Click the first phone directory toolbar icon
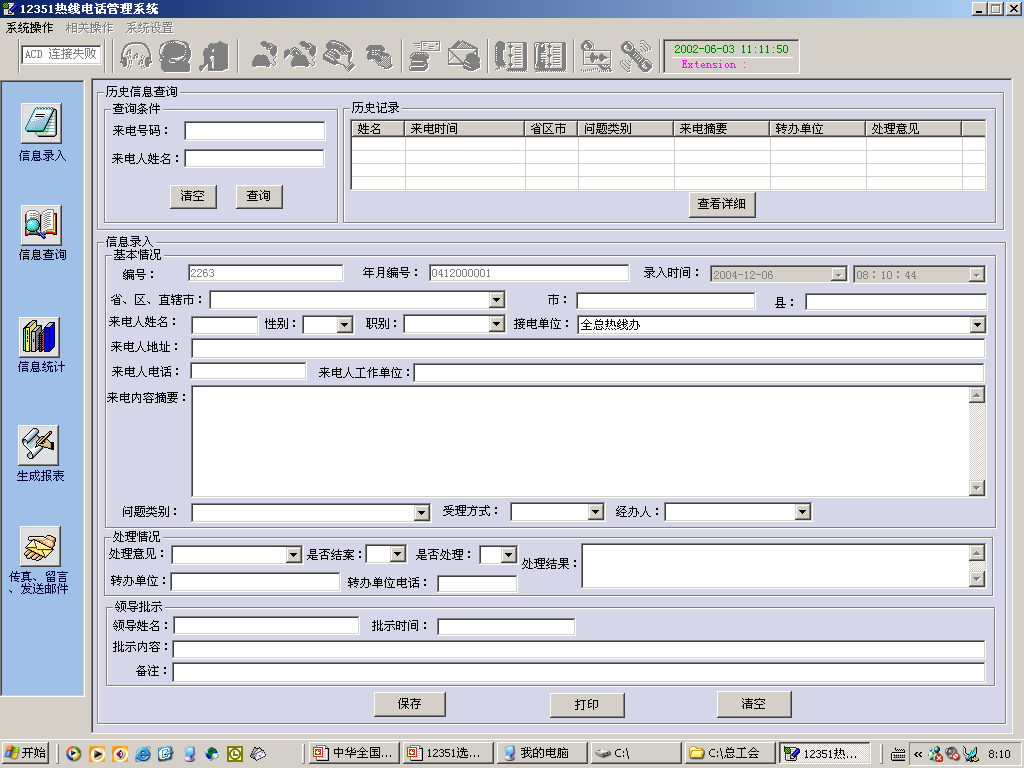1024x768 pixels. pyautogui.click(x=510, y=56)
